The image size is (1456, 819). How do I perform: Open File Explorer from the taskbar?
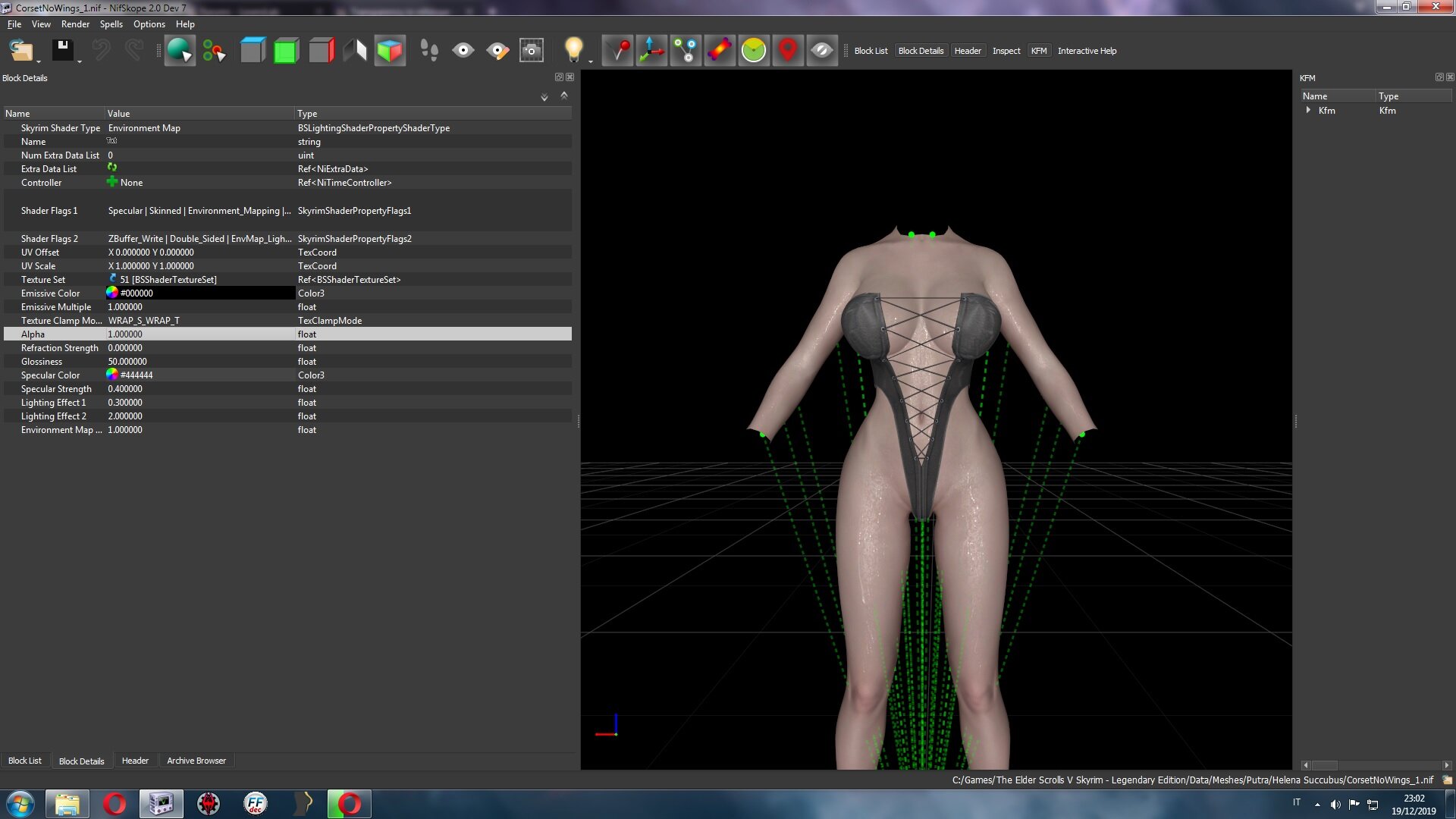(x=67, y=804)
